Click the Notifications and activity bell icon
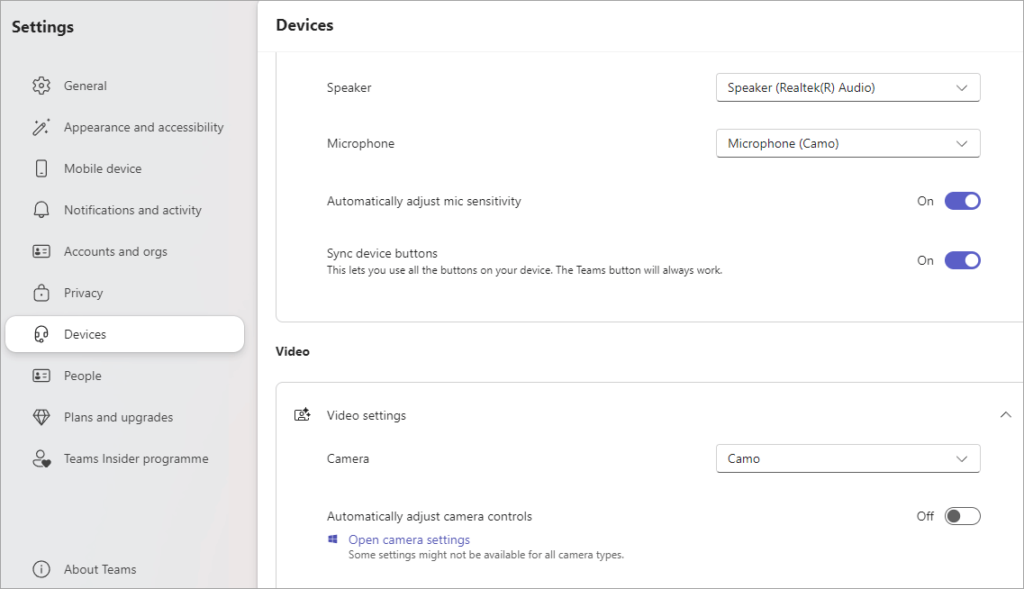The height and width of the screenshot is (589, 1024). pyautogui.click(x=41, y=209)
